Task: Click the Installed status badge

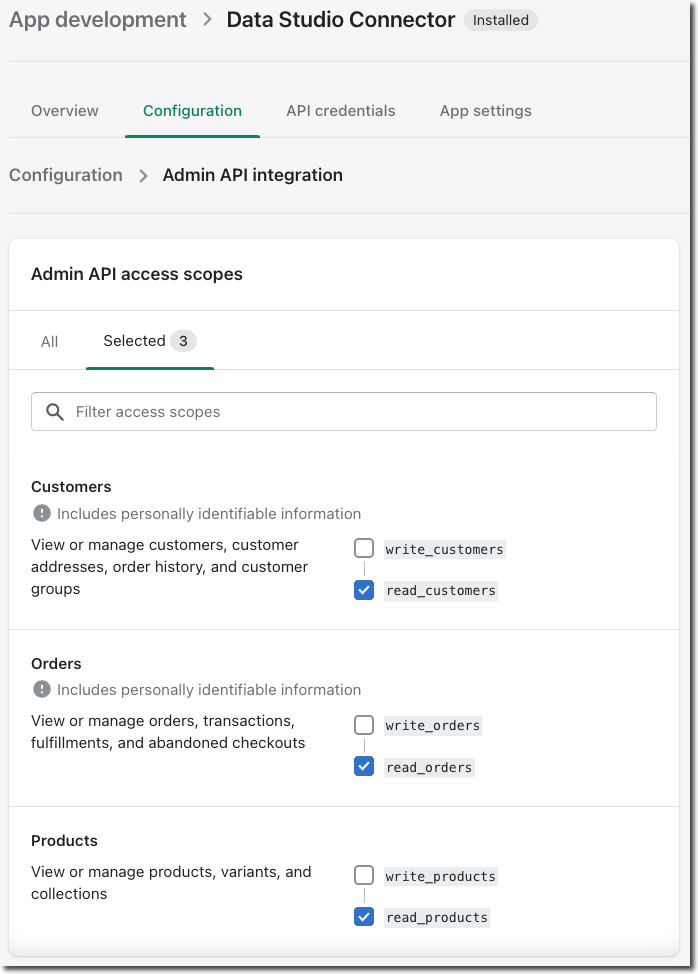Action: 501,20
